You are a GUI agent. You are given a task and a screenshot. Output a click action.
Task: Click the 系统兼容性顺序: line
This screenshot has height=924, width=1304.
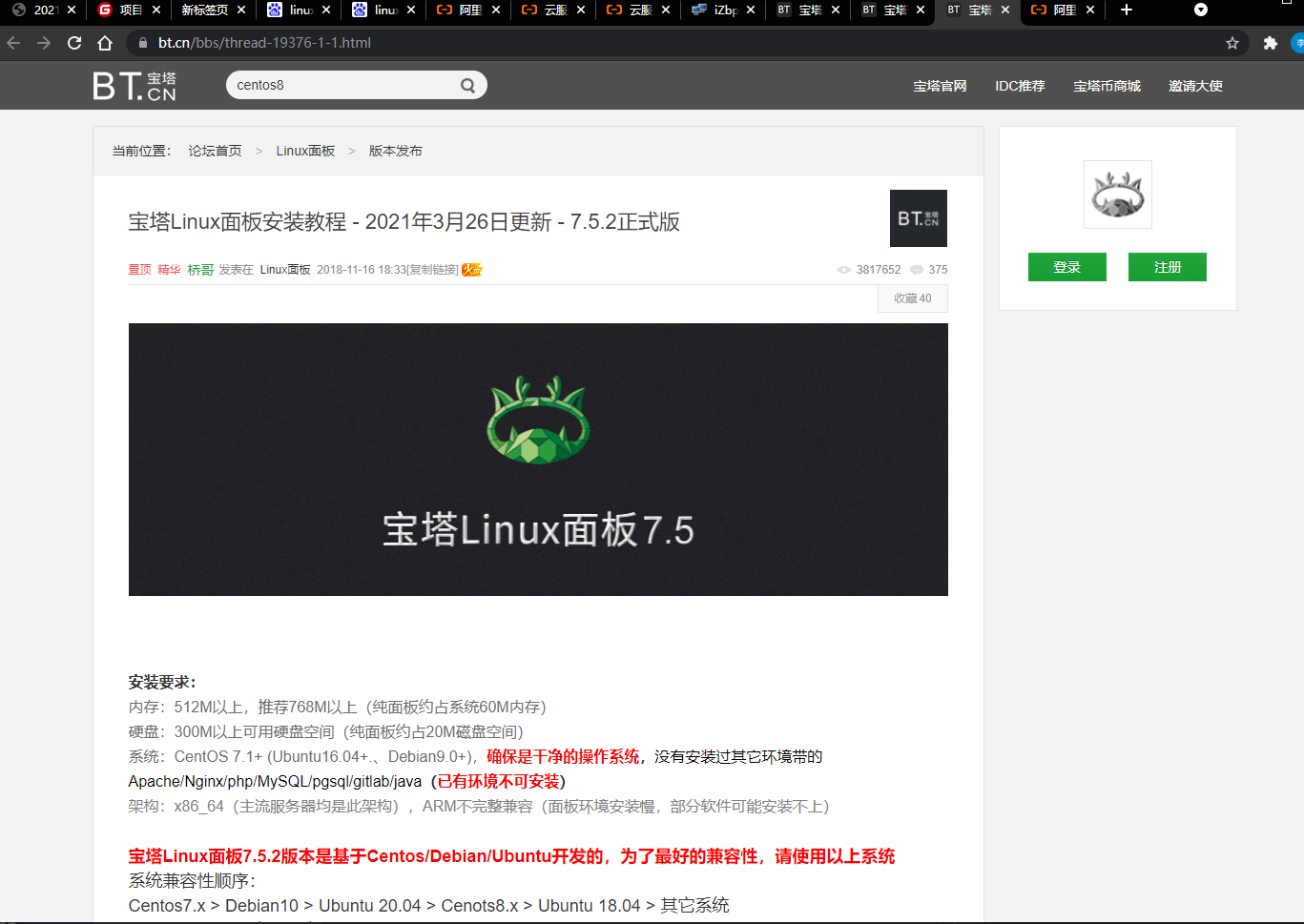(x=192, y=881)
